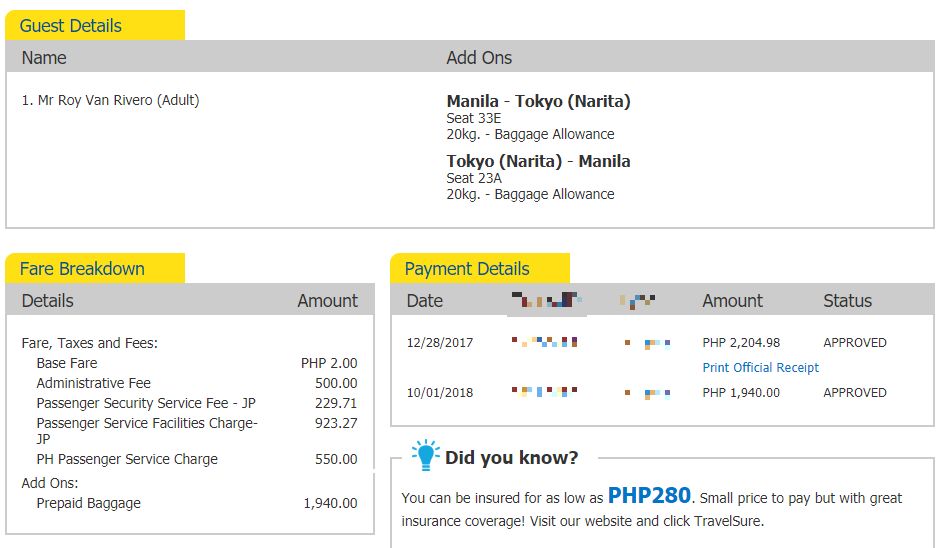Click the PHP280 insurance price text
This screenshot has height=548, width=942.
point(649,495)
